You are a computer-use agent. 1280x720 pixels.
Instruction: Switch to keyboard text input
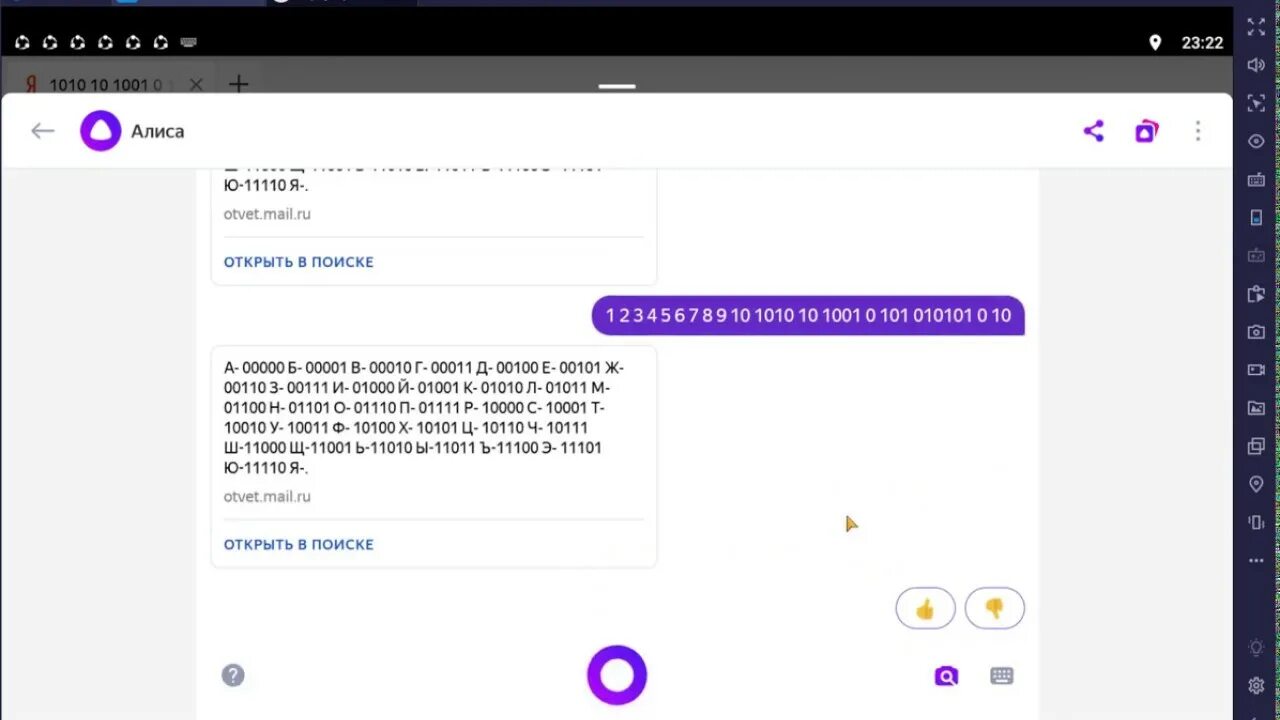(1002, 676)
